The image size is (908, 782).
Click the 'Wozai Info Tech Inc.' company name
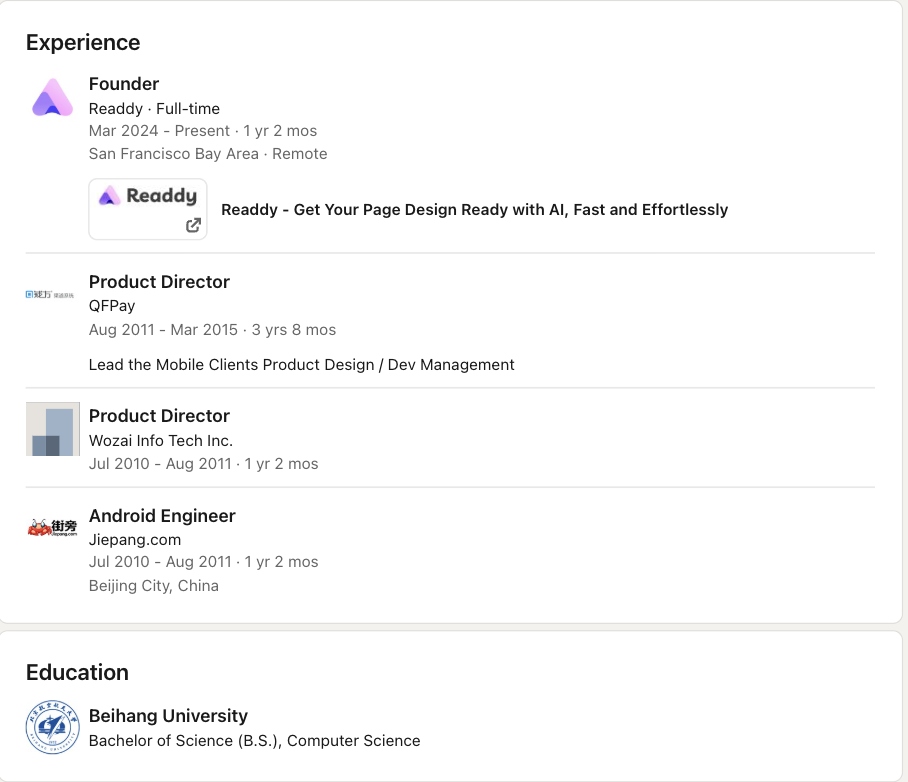[x=160, y=441]
